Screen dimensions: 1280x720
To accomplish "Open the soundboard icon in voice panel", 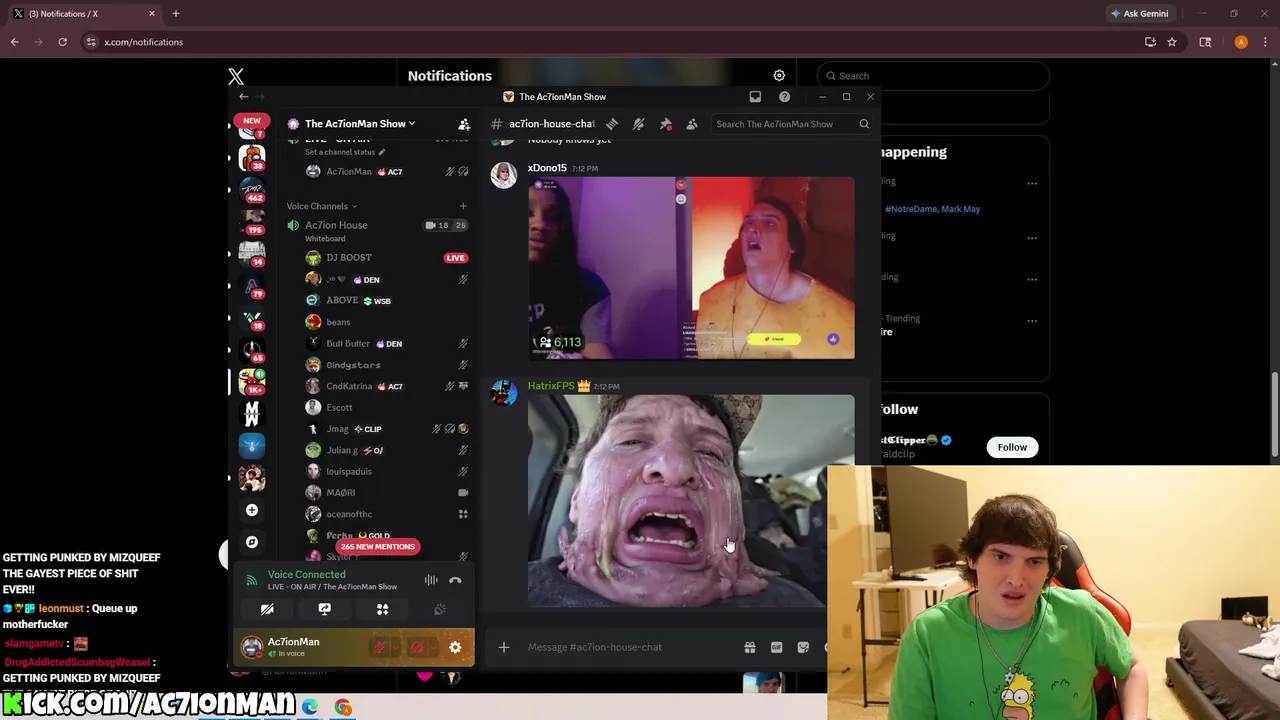I will click(x=440, y=609).
